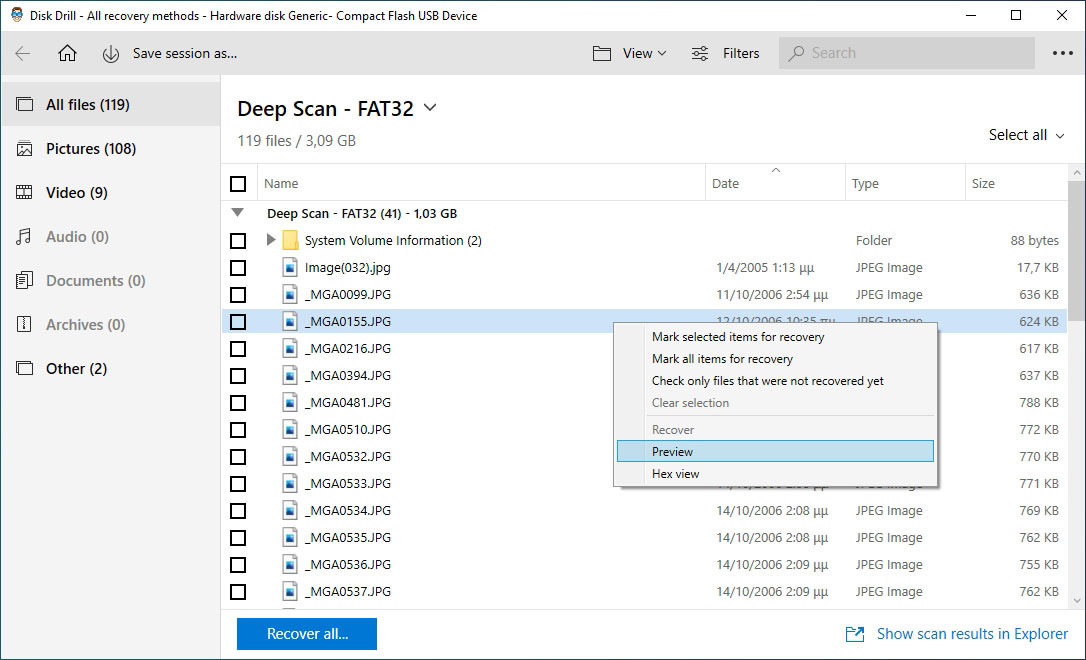Check the _MGA0537.JPG checkbox
This screenshot has width=1086, height=660.
tap(238, 591)
